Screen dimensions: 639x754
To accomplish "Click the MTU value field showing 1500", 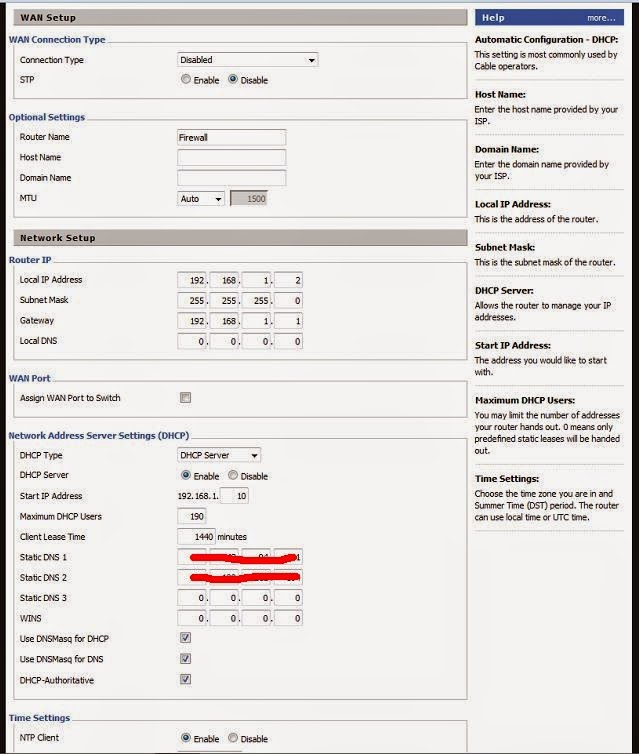I will click(249, 199).
